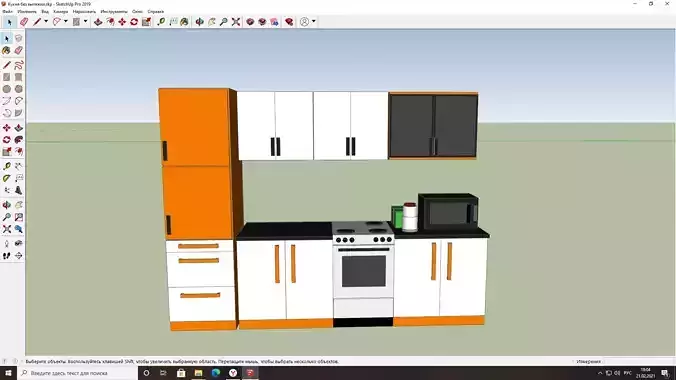
Task: Select the 3D Text tool in the left toolset
Action: click(x=19, y=190)
